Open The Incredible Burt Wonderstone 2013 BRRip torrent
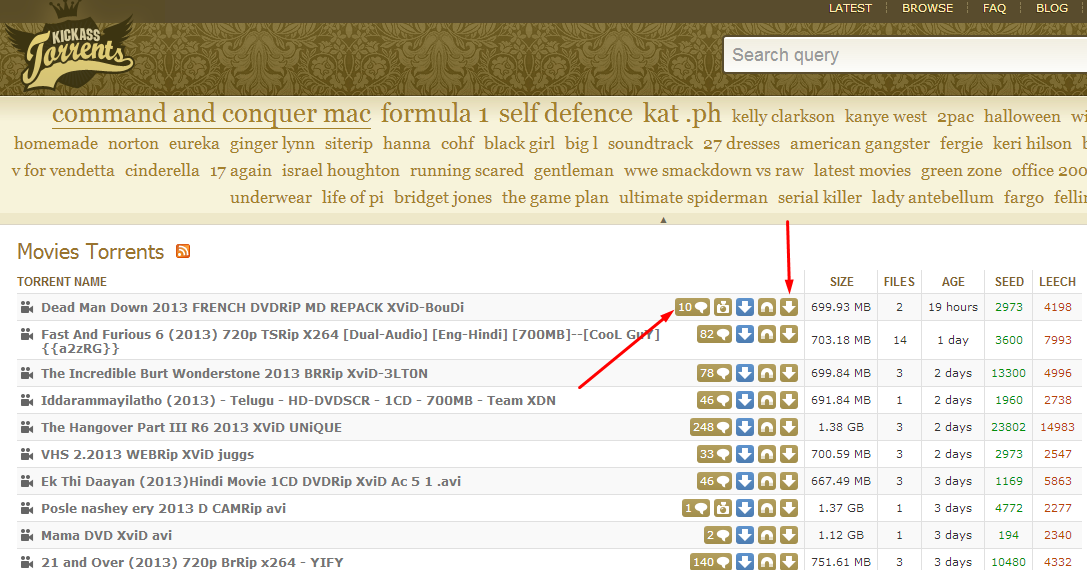 click(x=234, y=373)
